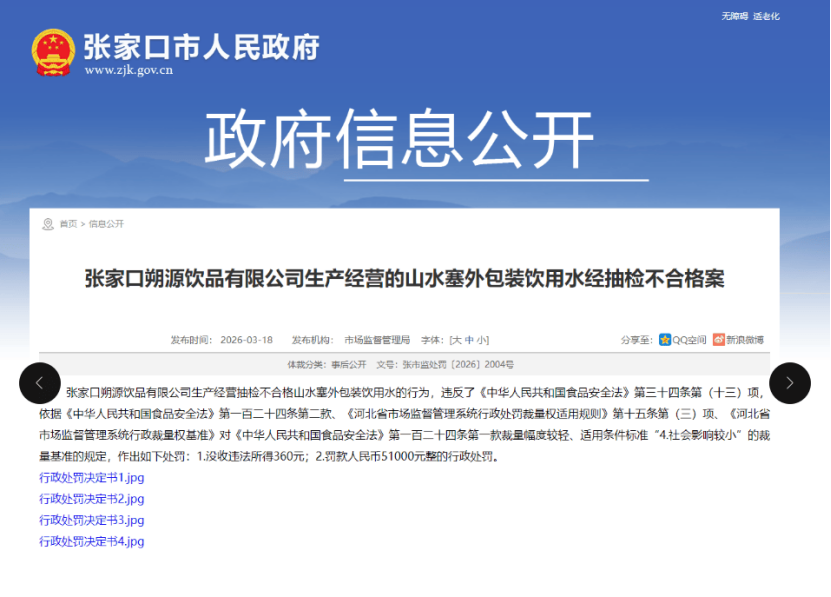The image size is (831, 597).
Task: Click the 政府信息公开 banner heading
Action: [400, 139]
